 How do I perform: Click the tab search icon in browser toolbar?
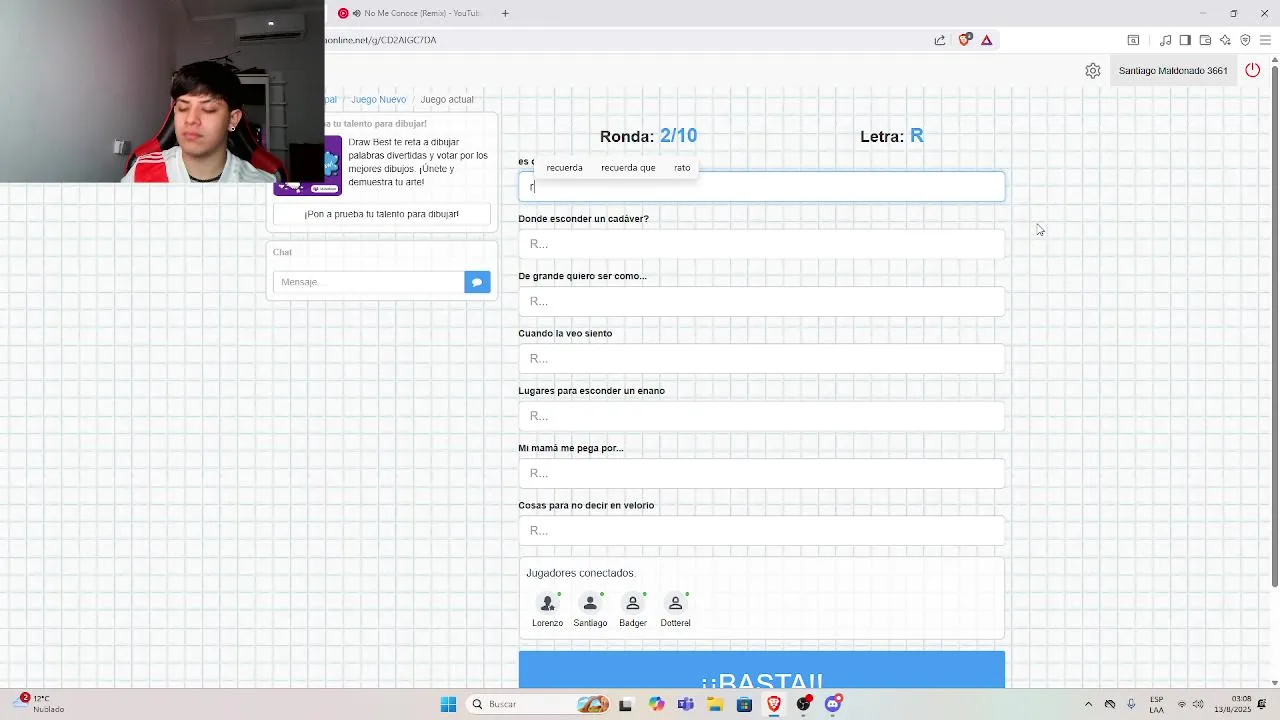1133,40
